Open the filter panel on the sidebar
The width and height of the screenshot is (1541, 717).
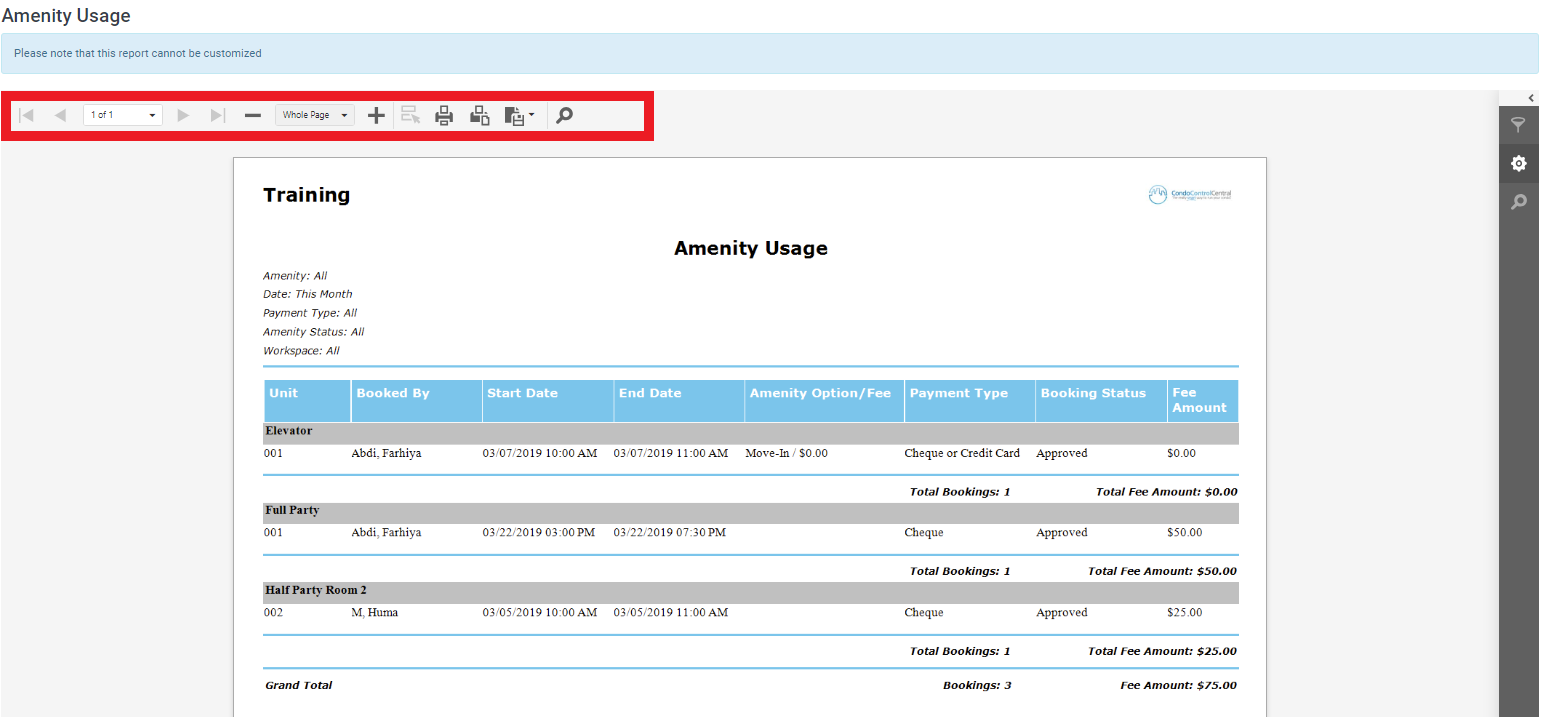[x=1519, y=124]
